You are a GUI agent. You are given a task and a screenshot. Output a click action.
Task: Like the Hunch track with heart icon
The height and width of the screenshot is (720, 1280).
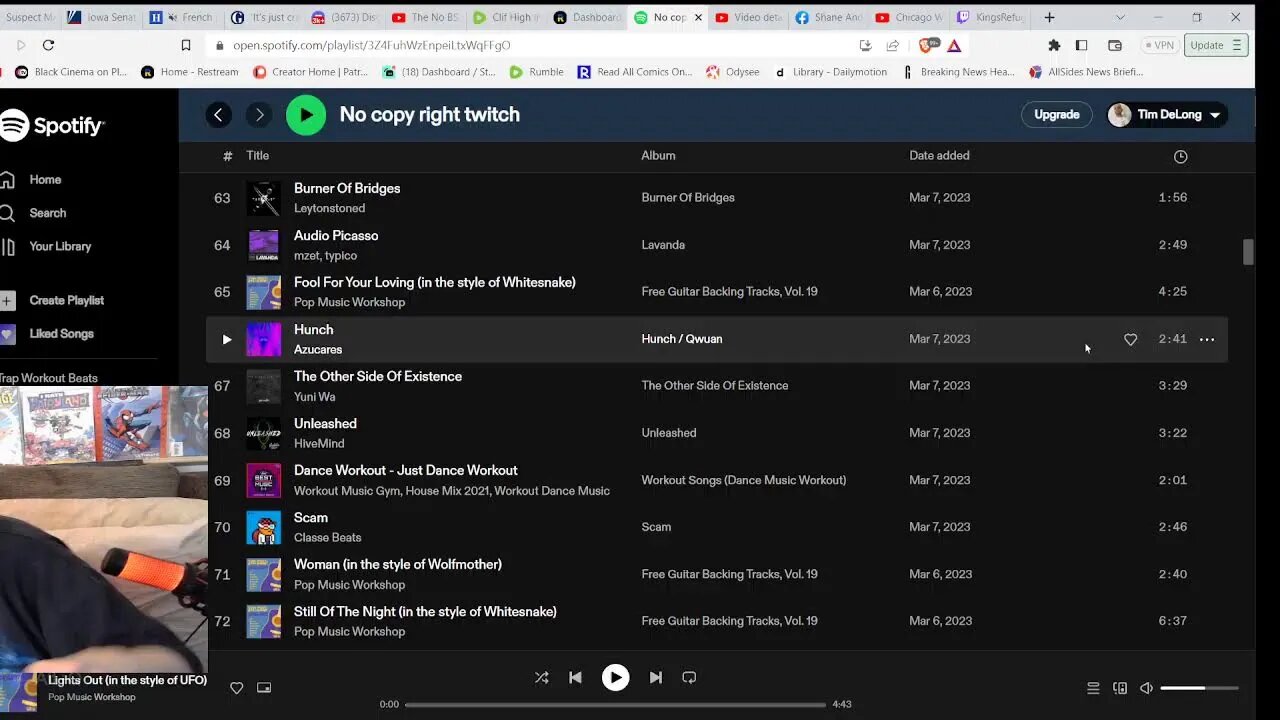click(1130, 340)
